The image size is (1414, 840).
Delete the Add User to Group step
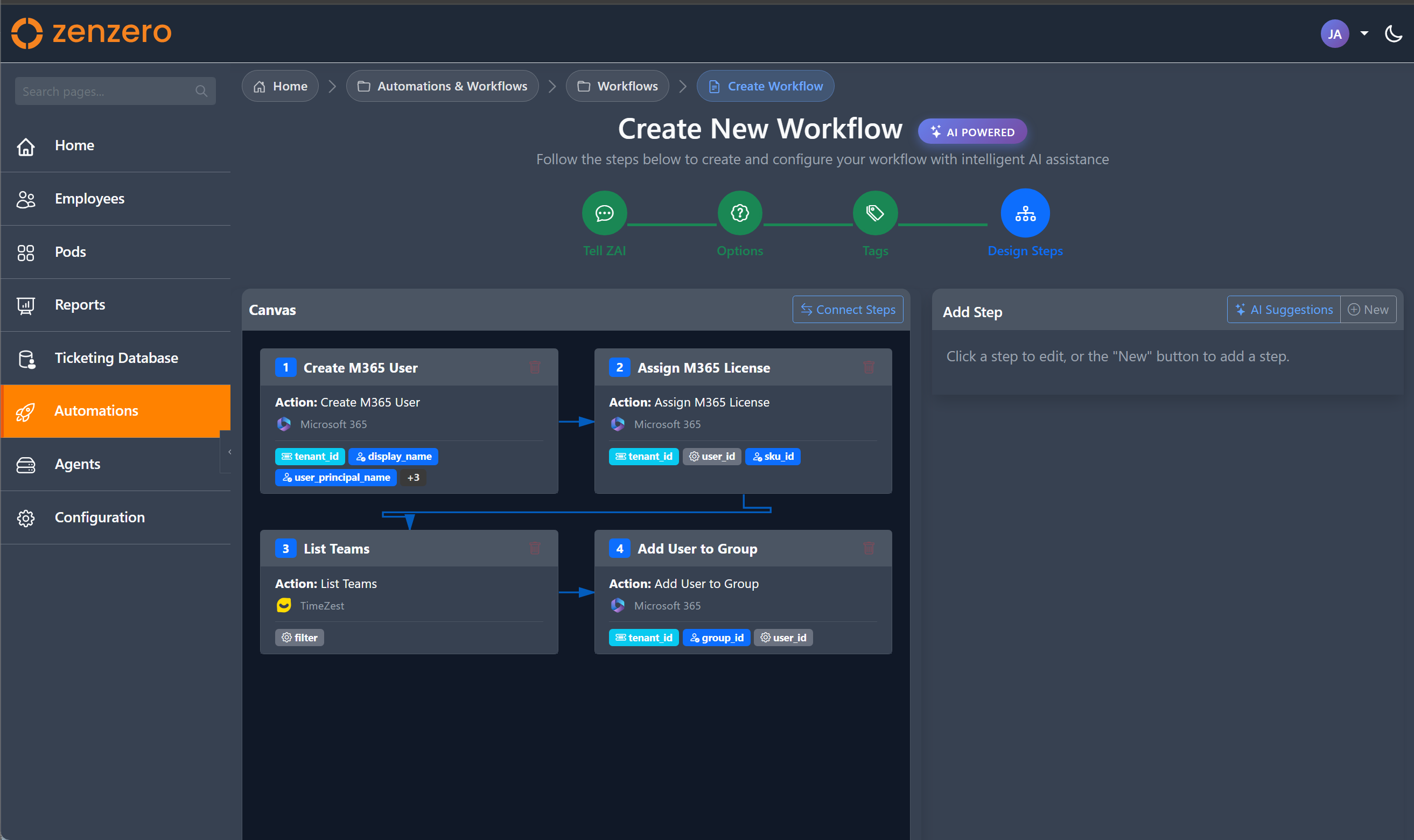[869, 549]
